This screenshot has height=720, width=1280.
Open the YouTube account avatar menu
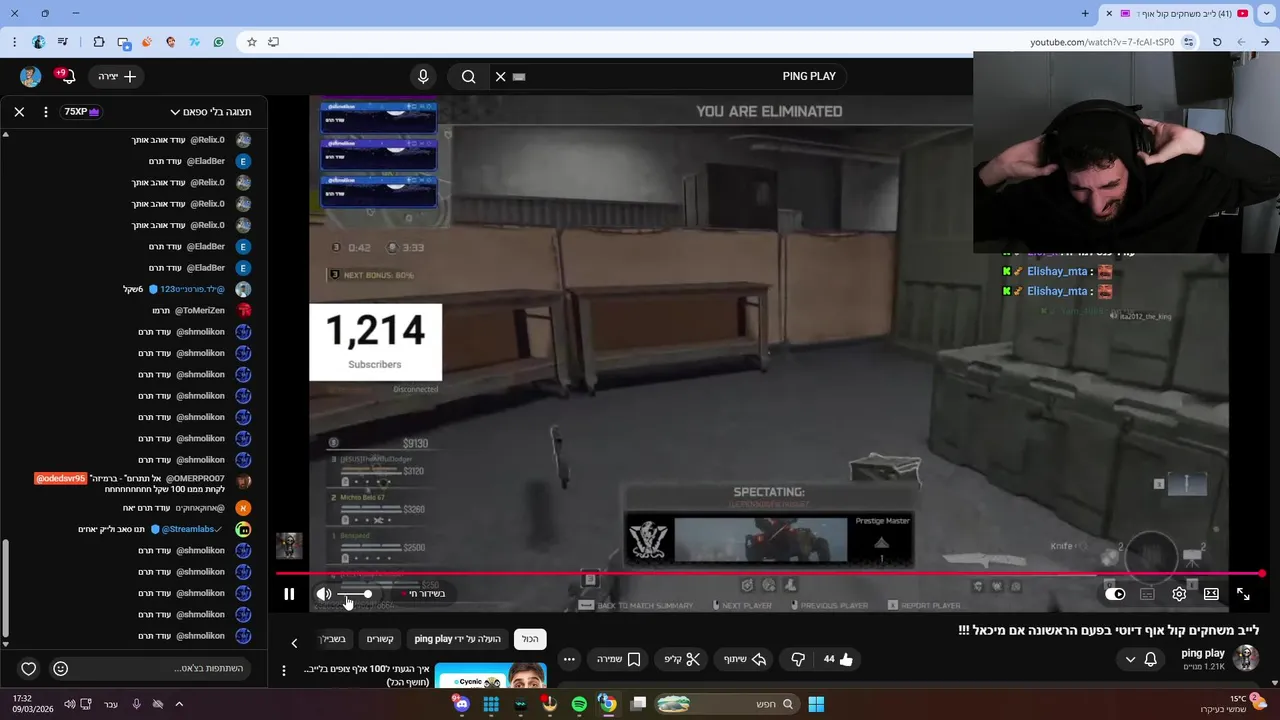pyautogui.click(x=30, y=76)
